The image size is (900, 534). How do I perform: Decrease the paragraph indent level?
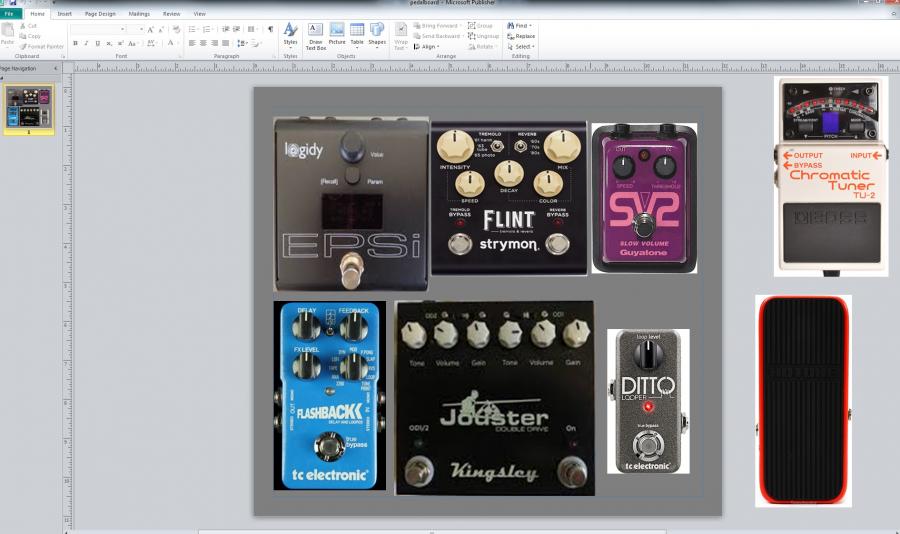point(226,29)
